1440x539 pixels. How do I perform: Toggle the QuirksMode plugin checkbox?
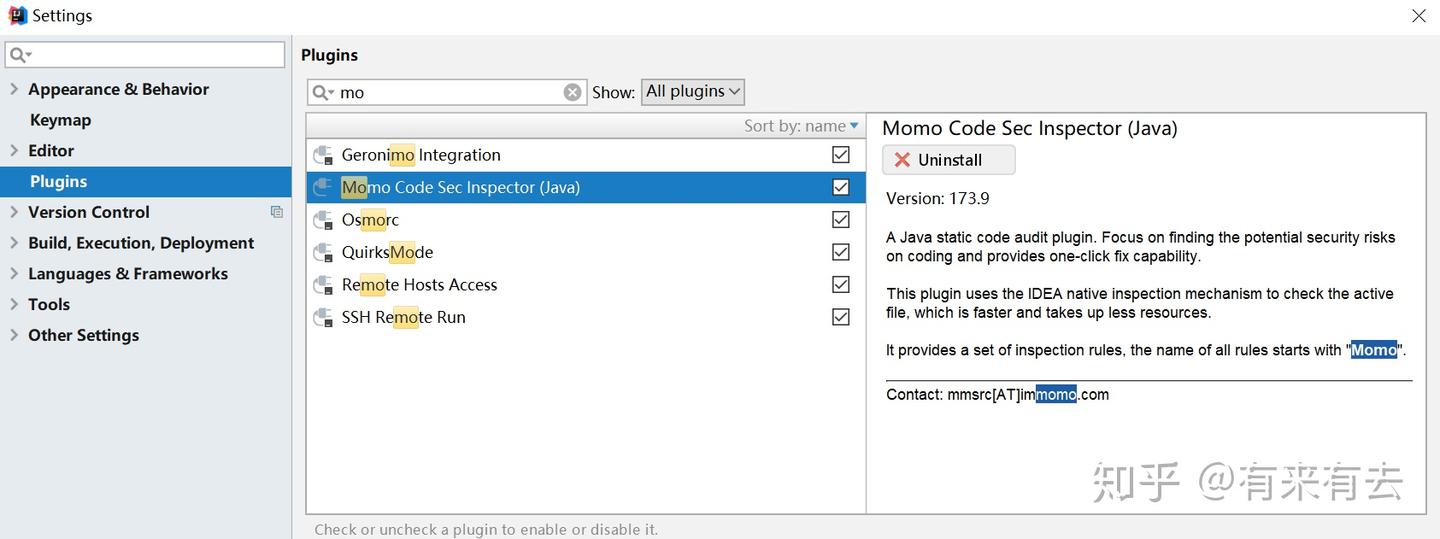pos(841,252)
